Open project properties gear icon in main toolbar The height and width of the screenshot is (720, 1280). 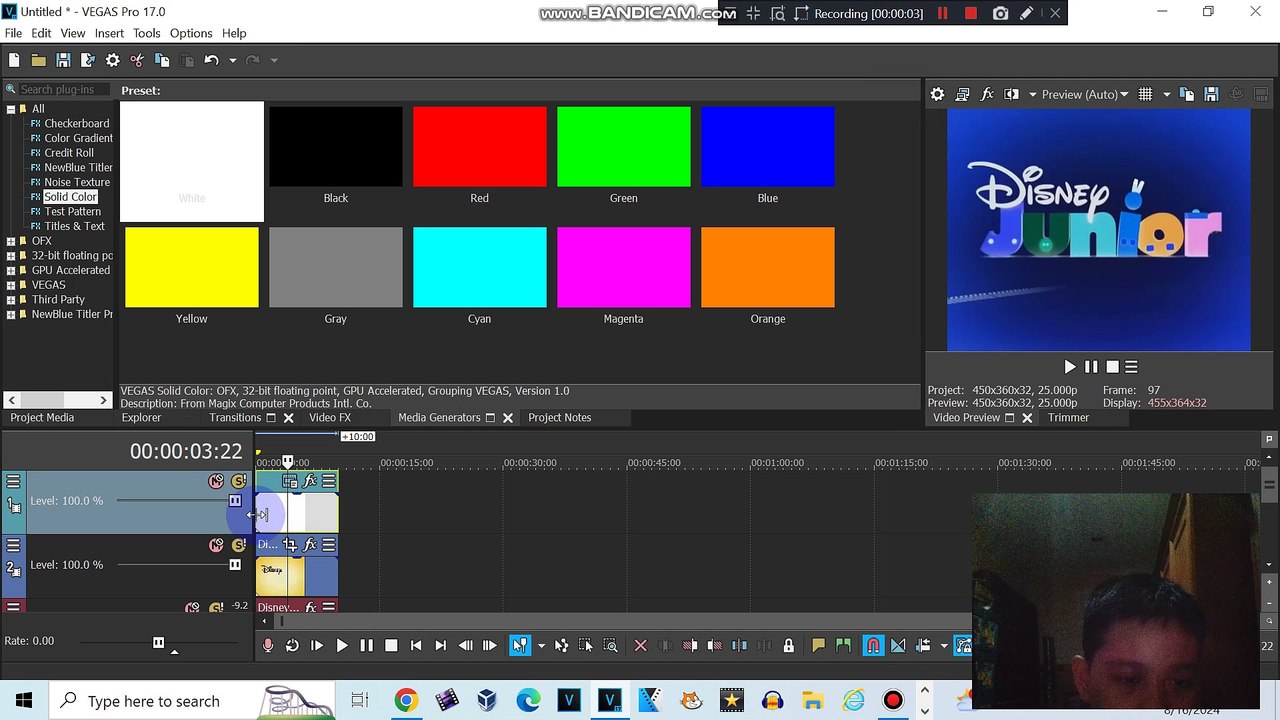tap(113, 60)
